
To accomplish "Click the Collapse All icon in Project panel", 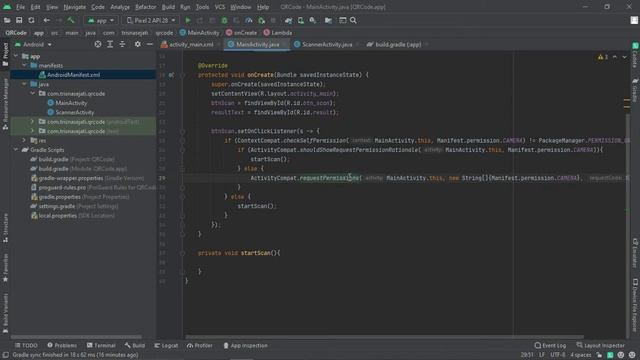I will click(122, 44).
